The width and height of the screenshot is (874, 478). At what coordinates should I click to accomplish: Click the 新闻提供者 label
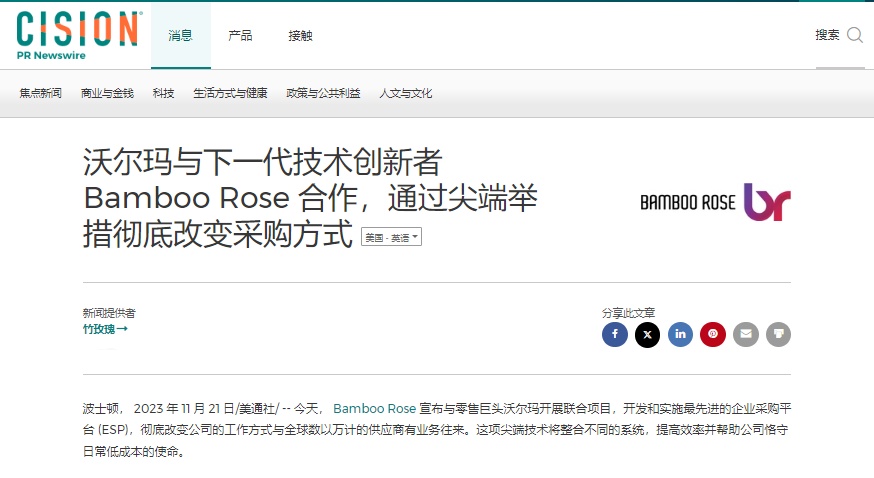pos(109,313)
